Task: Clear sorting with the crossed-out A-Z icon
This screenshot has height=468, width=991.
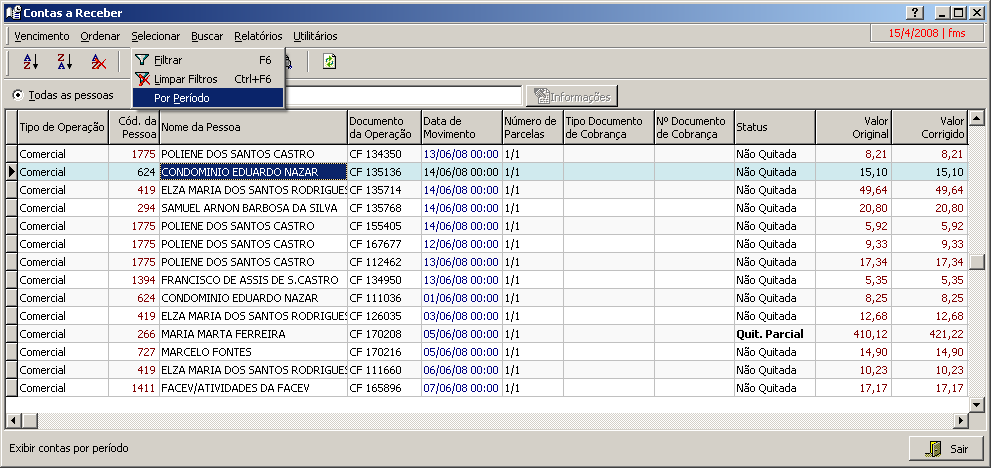Action: pyautogui.click(x=99, y=61)
